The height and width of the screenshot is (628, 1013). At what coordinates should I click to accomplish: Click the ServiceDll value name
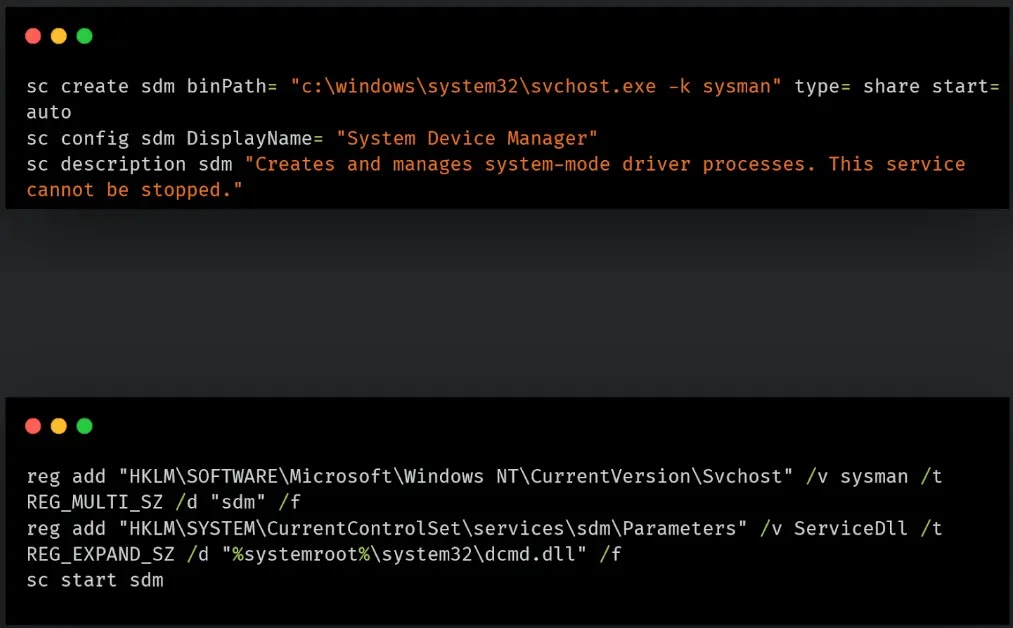pos(850,529)
